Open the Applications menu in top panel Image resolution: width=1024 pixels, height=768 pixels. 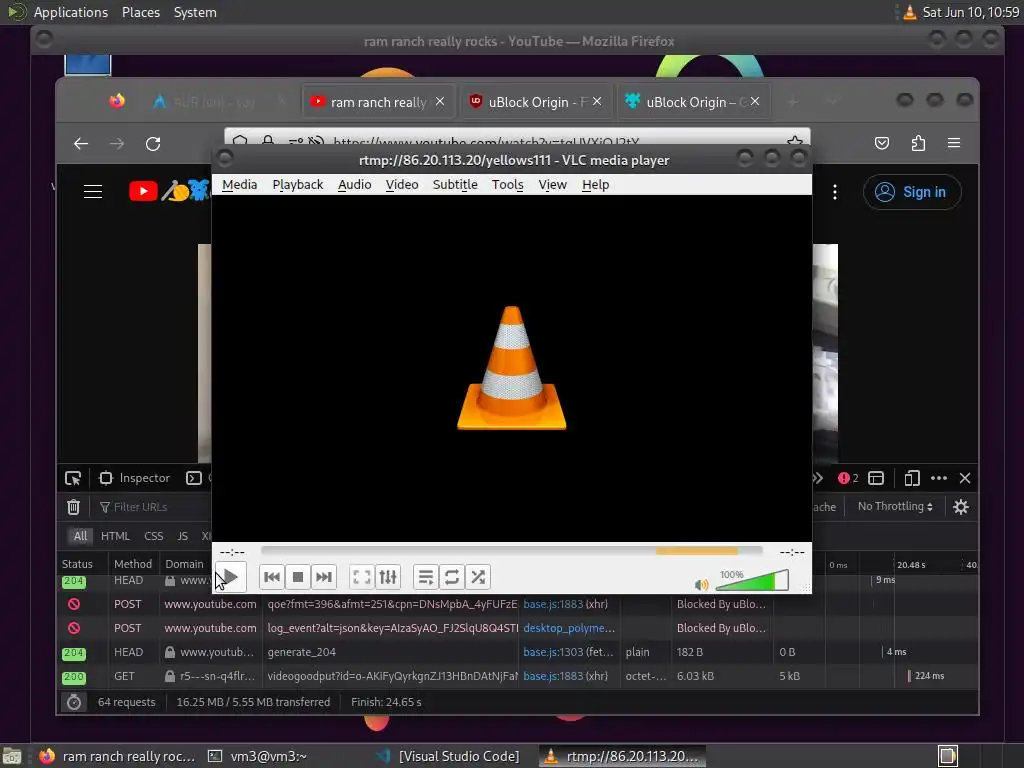click(71, 12)
